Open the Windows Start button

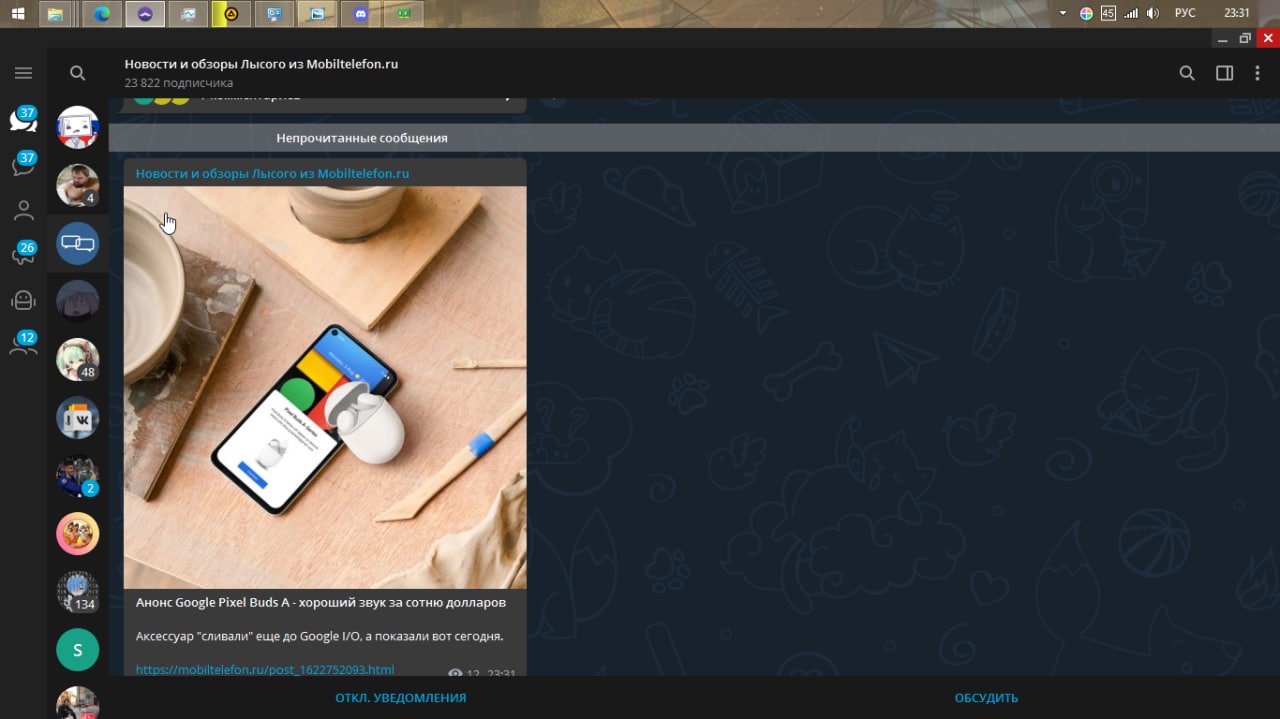pos(18,14)
